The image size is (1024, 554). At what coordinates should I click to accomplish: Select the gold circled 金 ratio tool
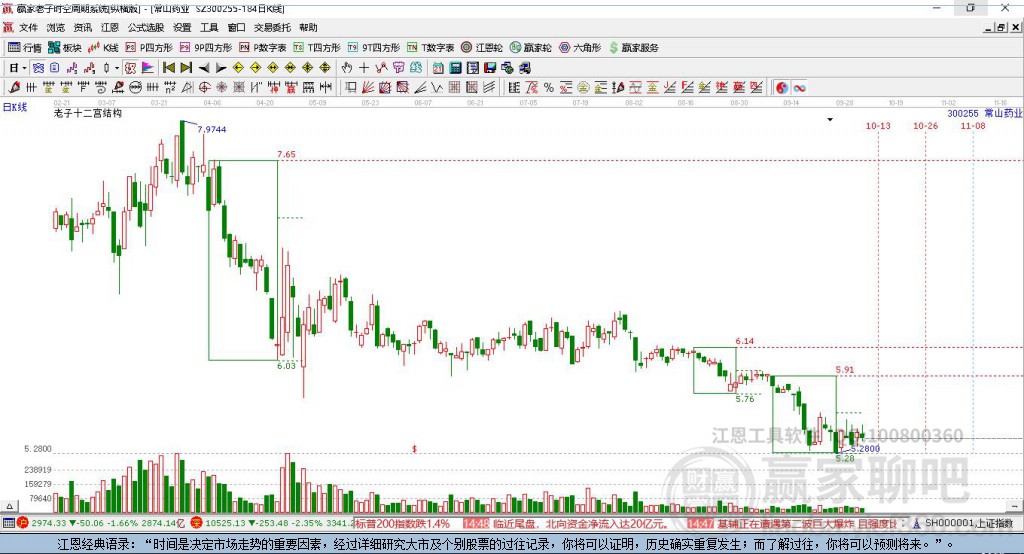[583, 88]
